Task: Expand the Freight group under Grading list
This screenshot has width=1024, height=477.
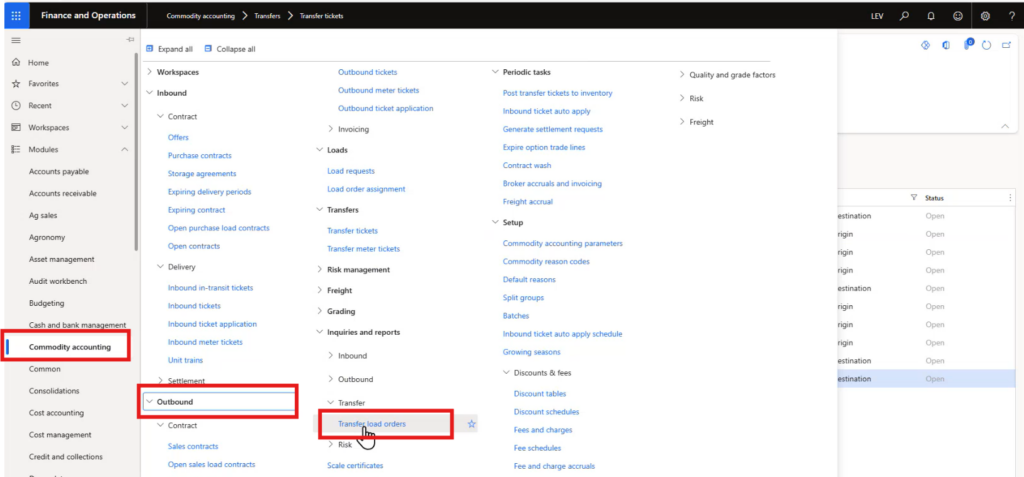Action: tap(319, 290)
